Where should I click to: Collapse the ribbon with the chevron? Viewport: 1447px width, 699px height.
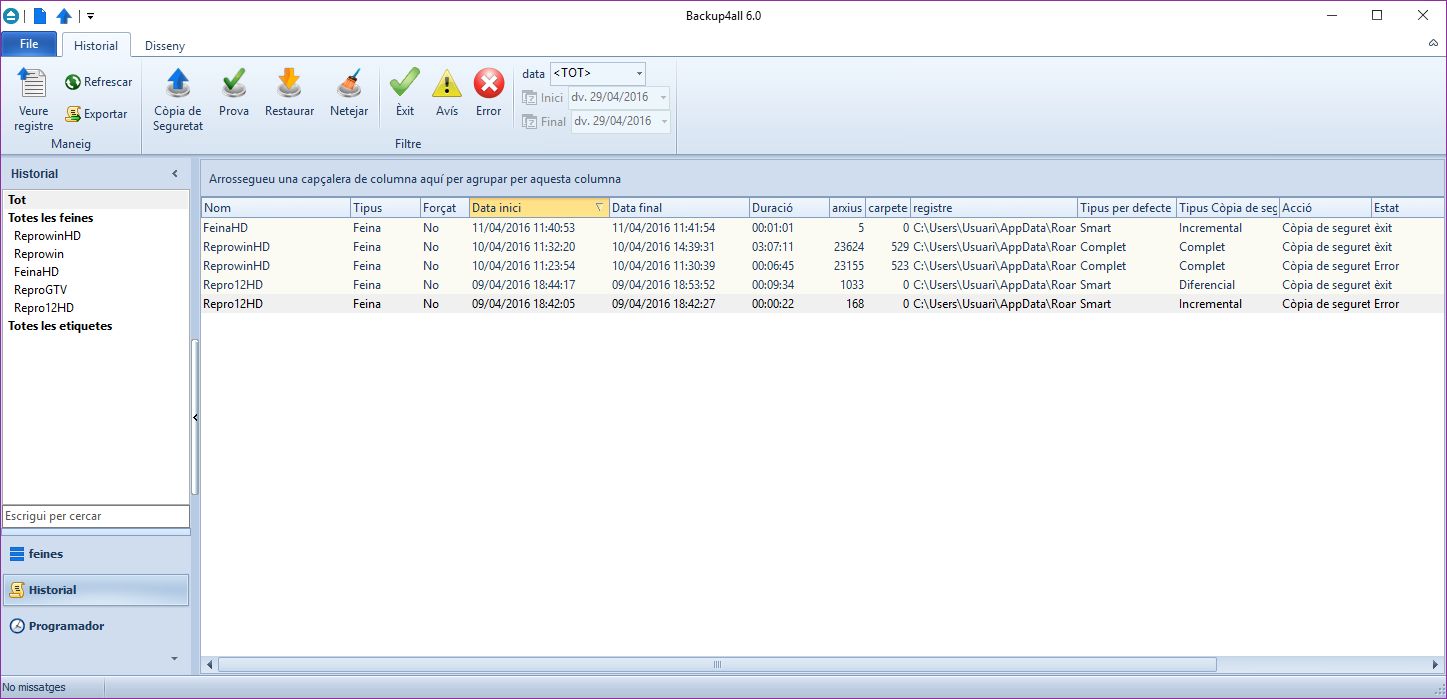point(1432,45)
